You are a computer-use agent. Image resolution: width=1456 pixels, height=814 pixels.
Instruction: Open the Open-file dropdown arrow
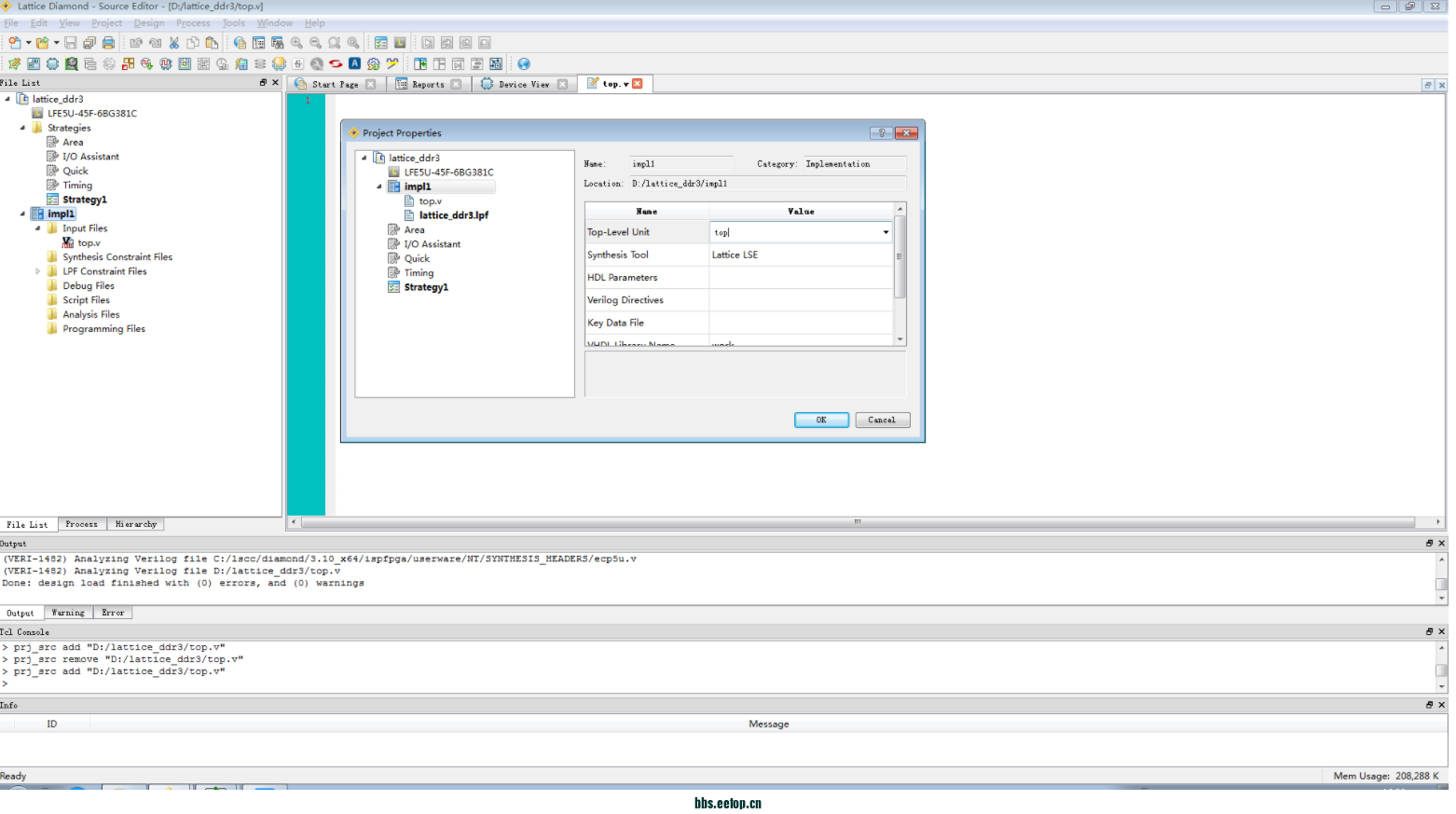click(x=56, y=43)
